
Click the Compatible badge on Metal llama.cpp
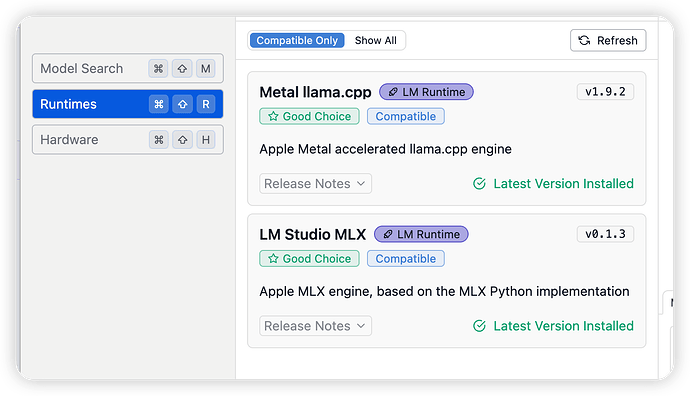click(406, 117)
